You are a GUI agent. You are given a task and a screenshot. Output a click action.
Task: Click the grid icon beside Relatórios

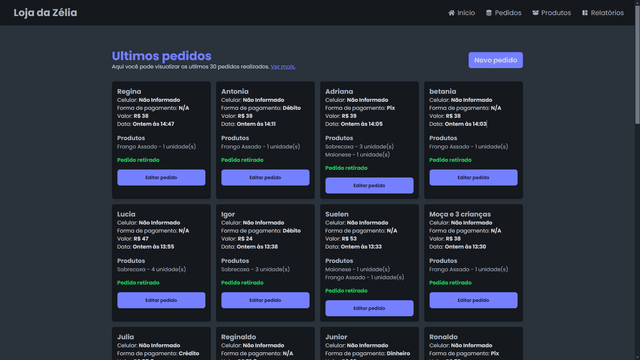pyautogui.click(x=585, y=13)
